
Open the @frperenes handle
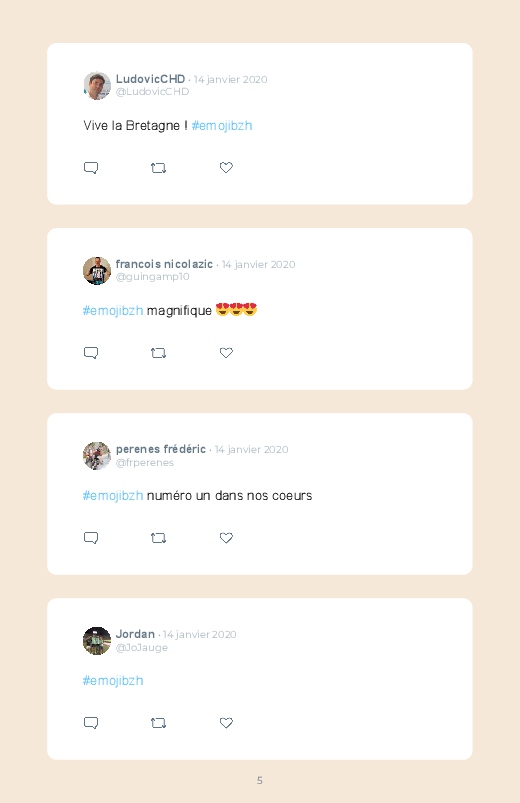(145, 462)
